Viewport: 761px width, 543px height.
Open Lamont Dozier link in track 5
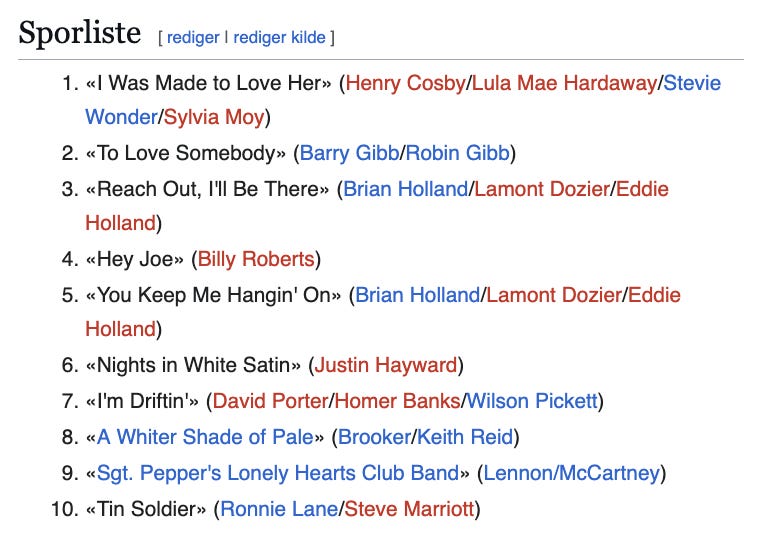[554, 295]
